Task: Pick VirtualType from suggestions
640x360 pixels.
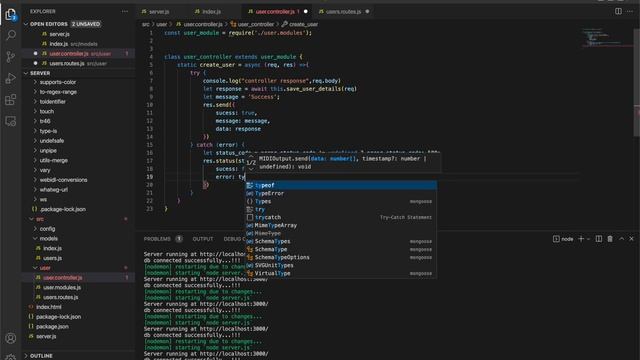Action: click(341, 273)
